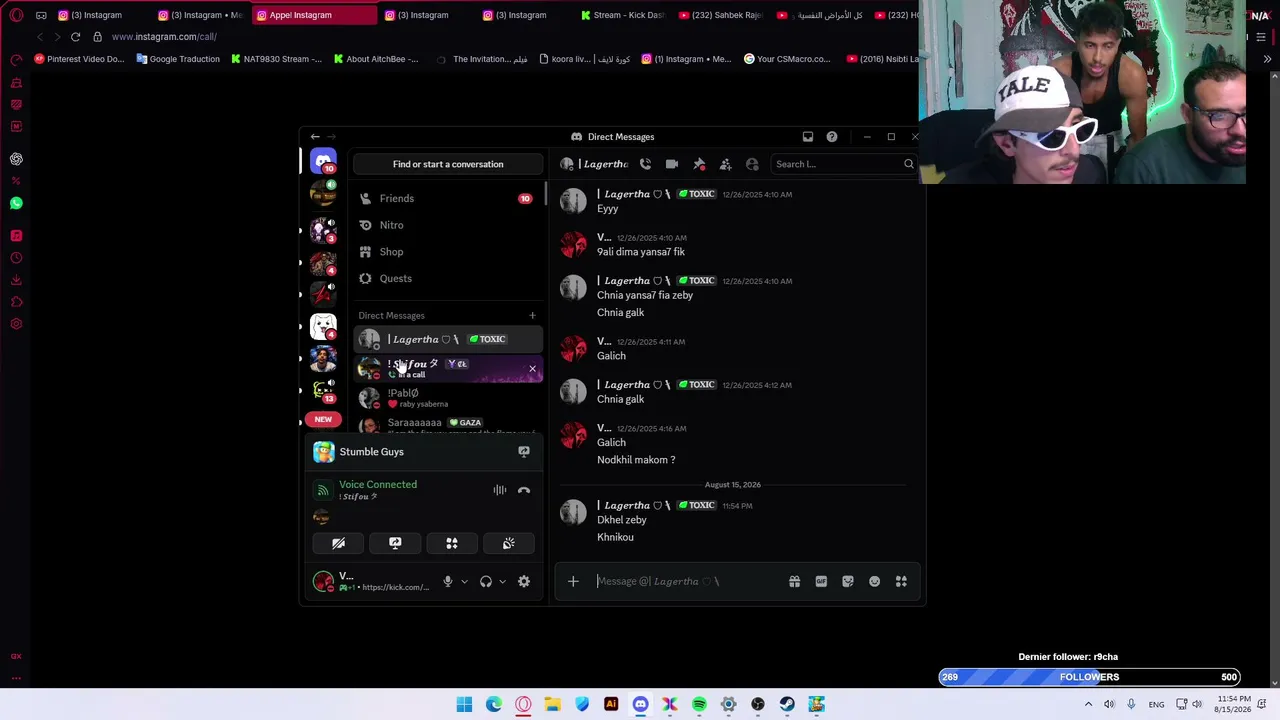Viewport: 1280px width, 720px height.
Task: Disconnect from the voice call
Action: click(524, 490)
